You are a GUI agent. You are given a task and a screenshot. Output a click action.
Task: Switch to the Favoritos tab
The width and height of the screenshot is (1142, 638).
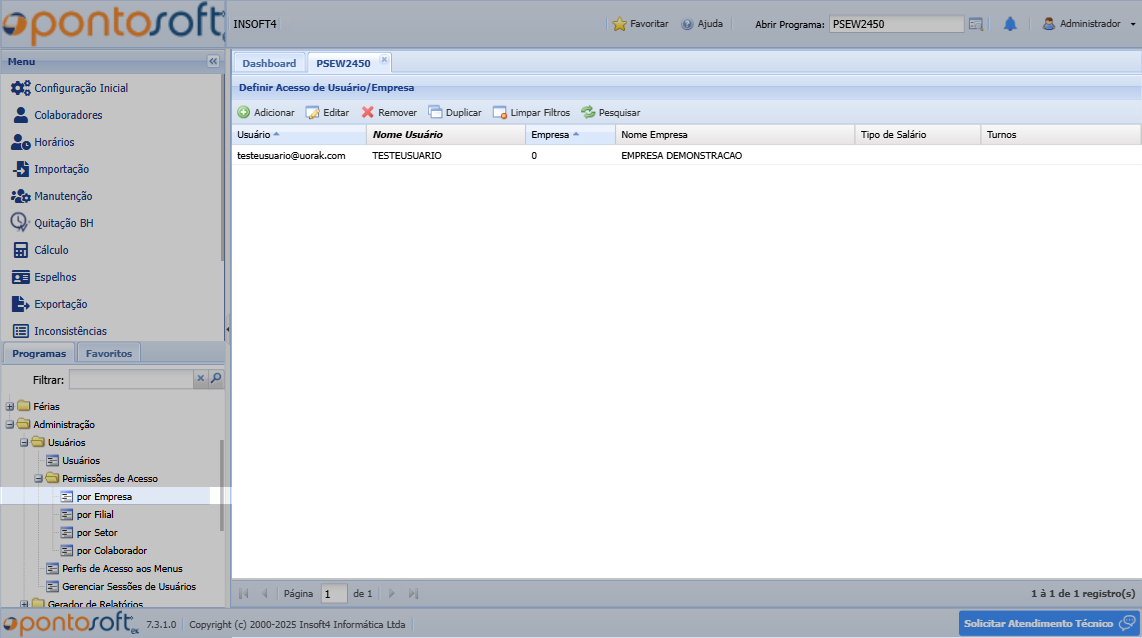(x=108, y=353)
